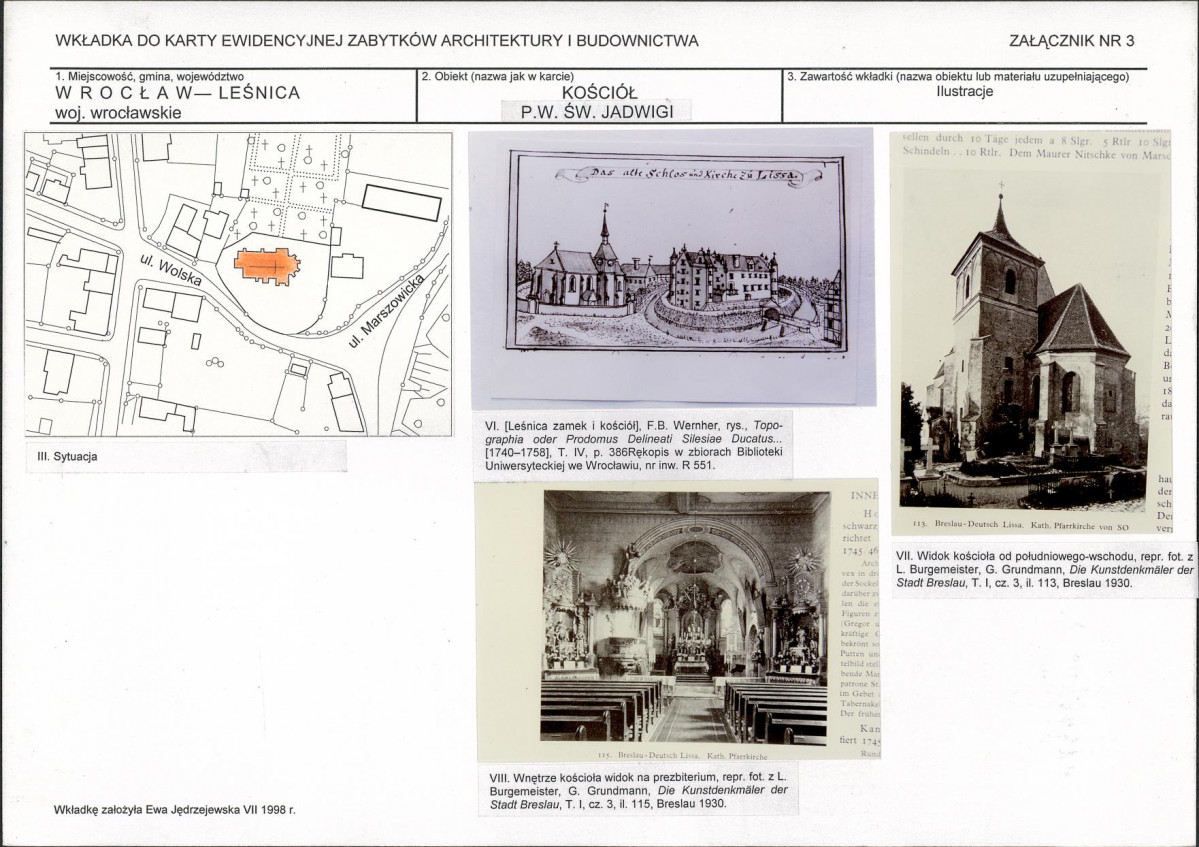Click the 'Das alte Schlos und Kirche' banner
This screenshot has width=1199, height=847.
[x=686, y=175]
